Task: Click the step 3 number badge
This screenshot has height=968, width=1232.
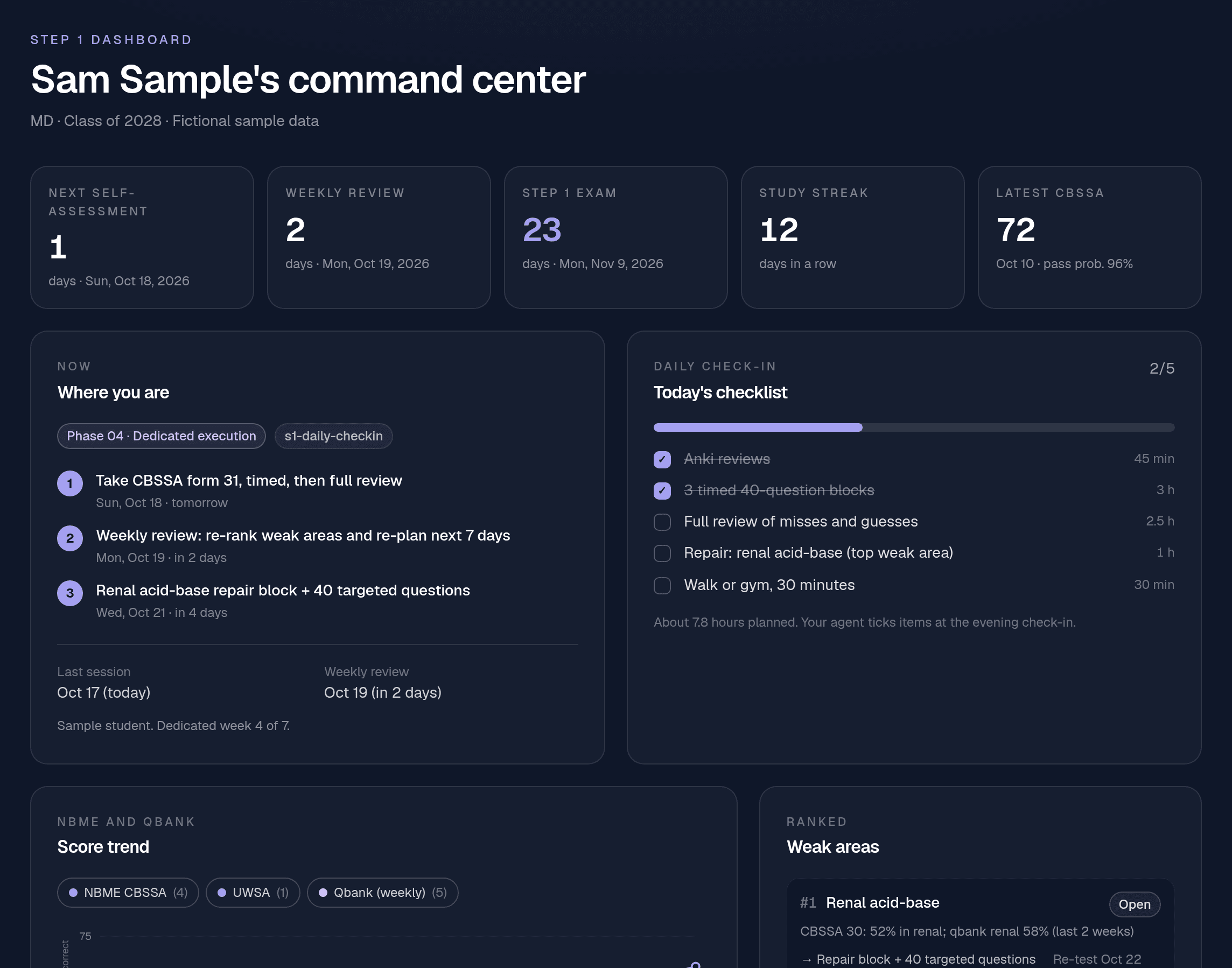Action: tap(69, 593)
